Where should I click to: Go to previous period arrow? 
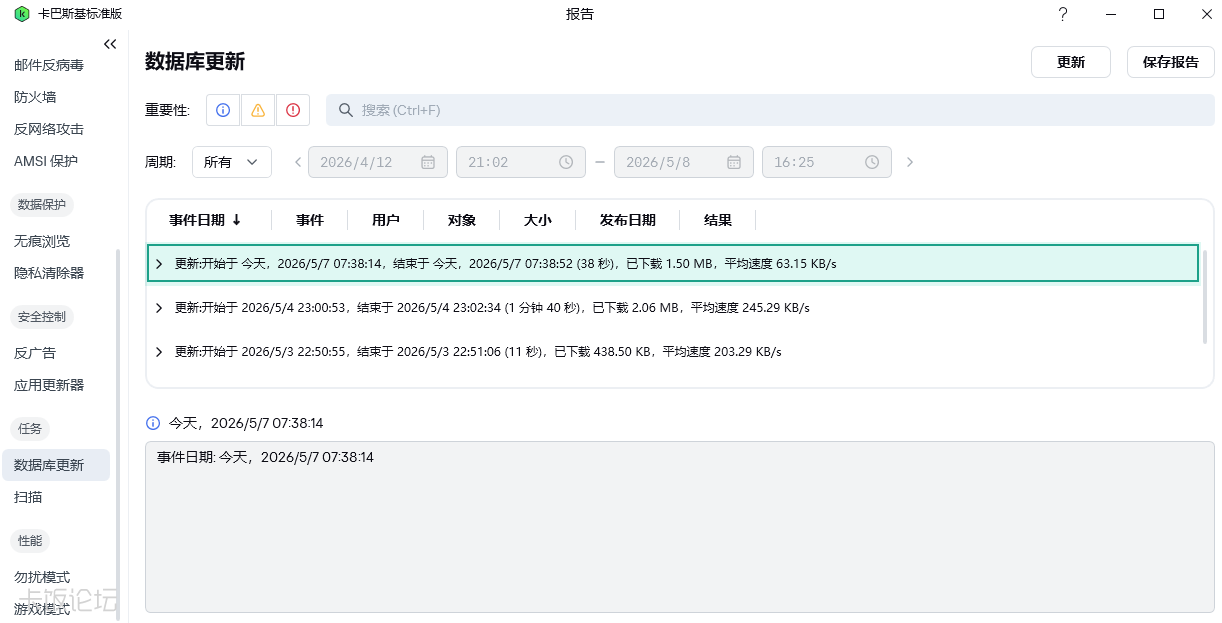coord(298,162)
